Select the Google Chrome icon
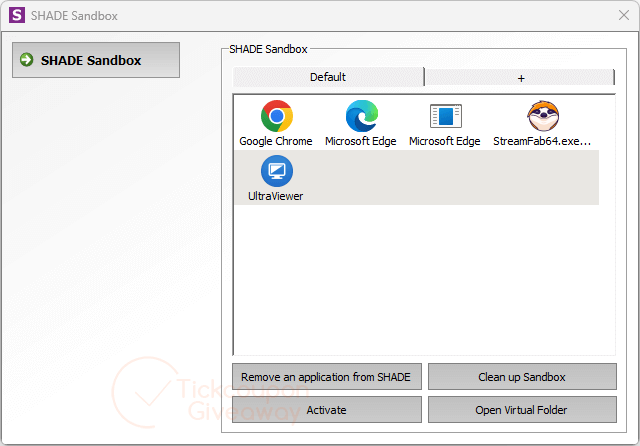 (277, 116)
